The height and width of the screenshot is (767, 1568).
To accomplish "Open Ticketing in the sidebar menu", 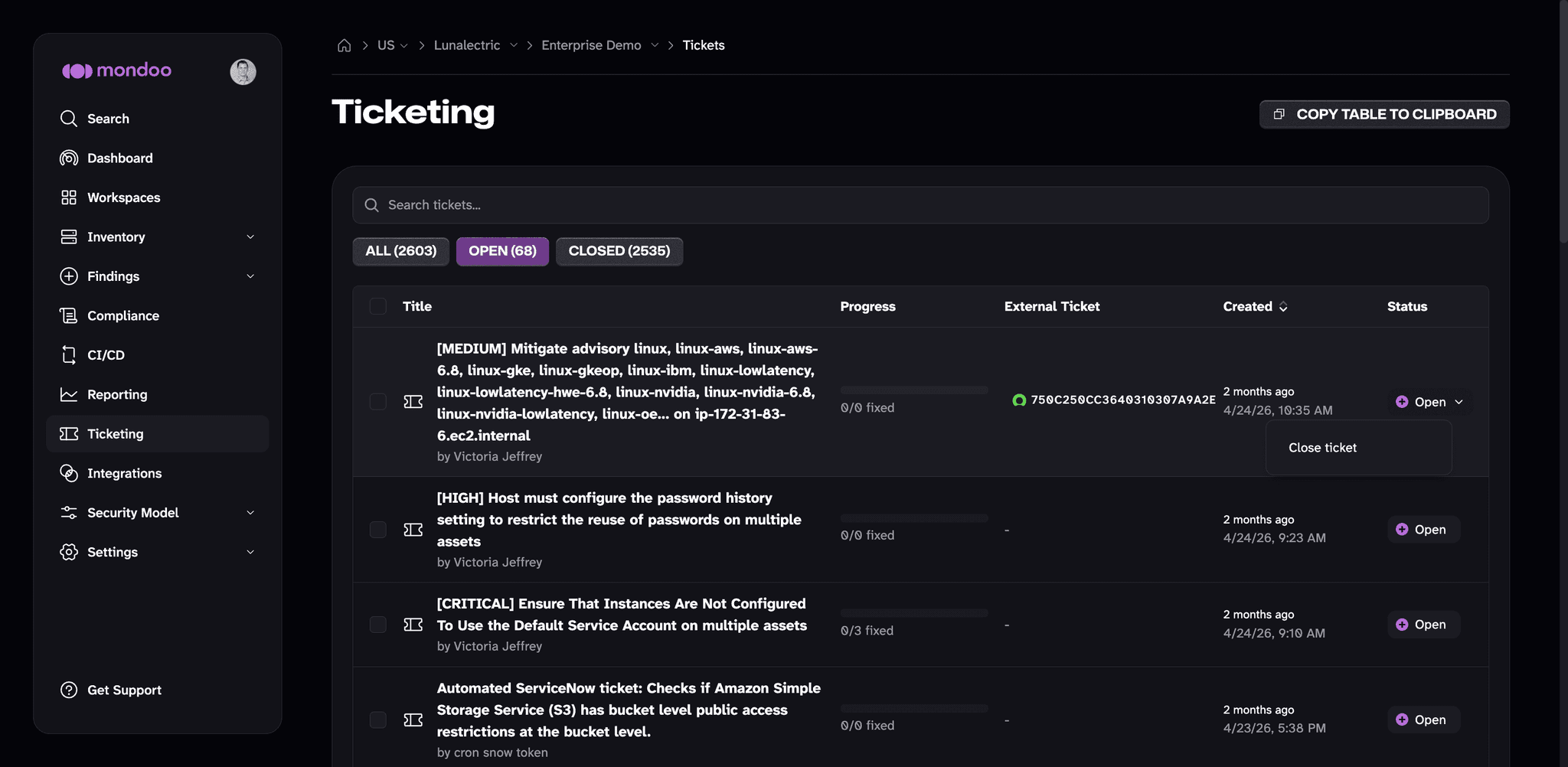I will (158, 434).
